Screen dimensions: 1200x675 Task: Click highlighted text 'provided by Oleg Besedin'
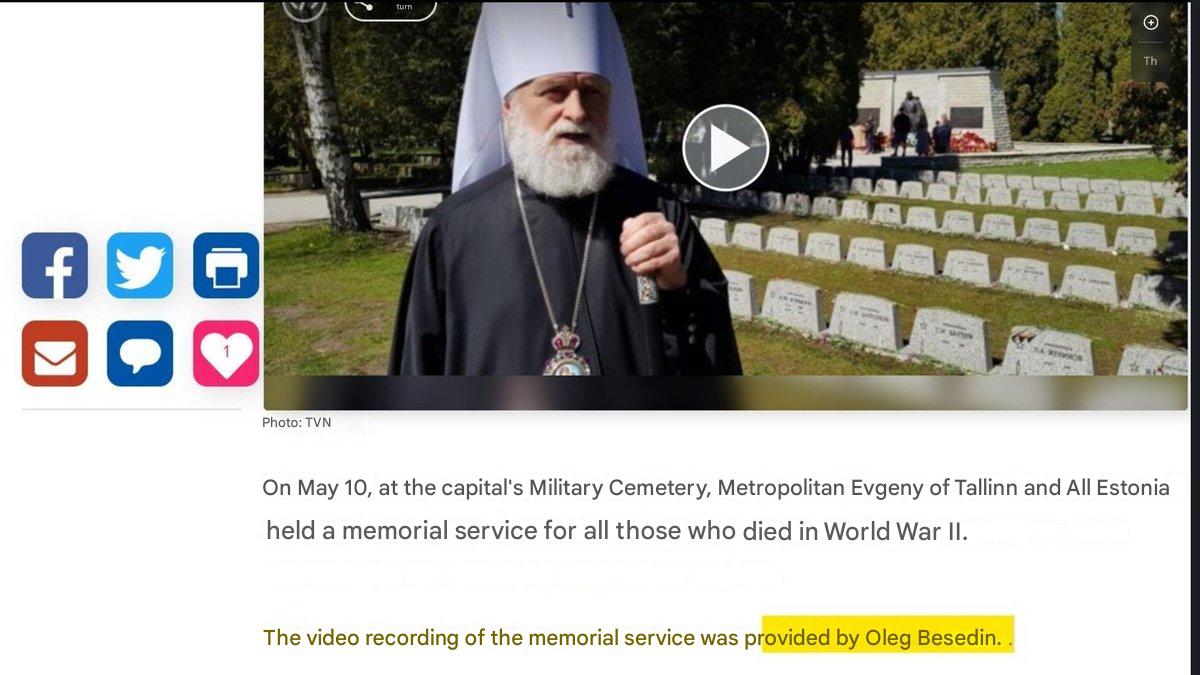[x=881, y=637]
